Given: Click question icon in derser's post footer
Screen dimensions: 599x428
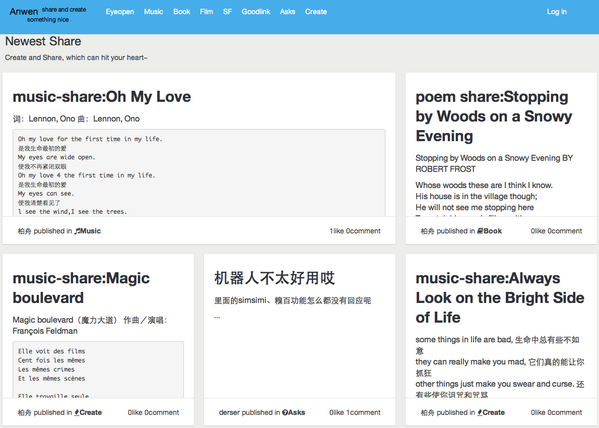Looking at the screenshot, I should pos(285,412).
